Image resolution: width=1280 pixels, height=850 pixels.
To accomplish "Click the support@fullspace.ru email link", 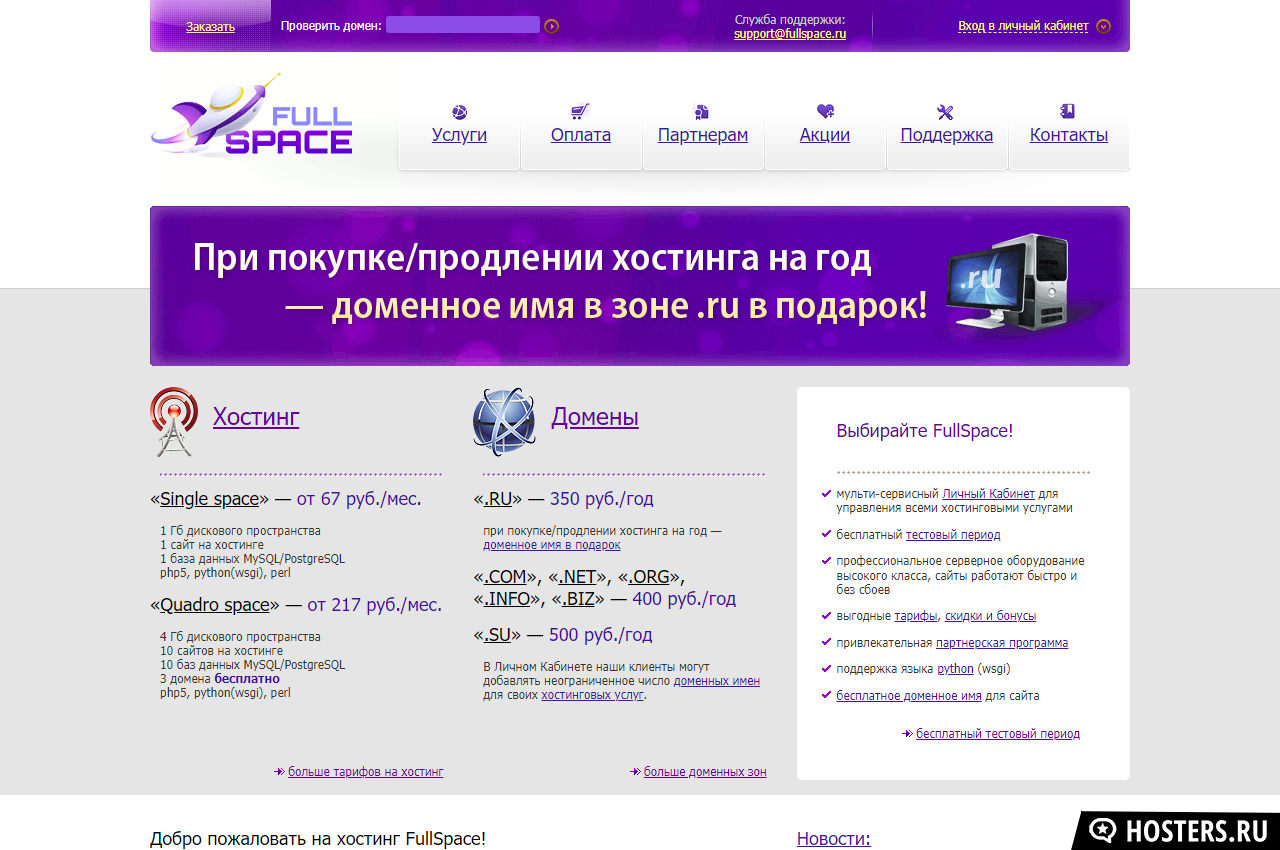I will 790,33.
